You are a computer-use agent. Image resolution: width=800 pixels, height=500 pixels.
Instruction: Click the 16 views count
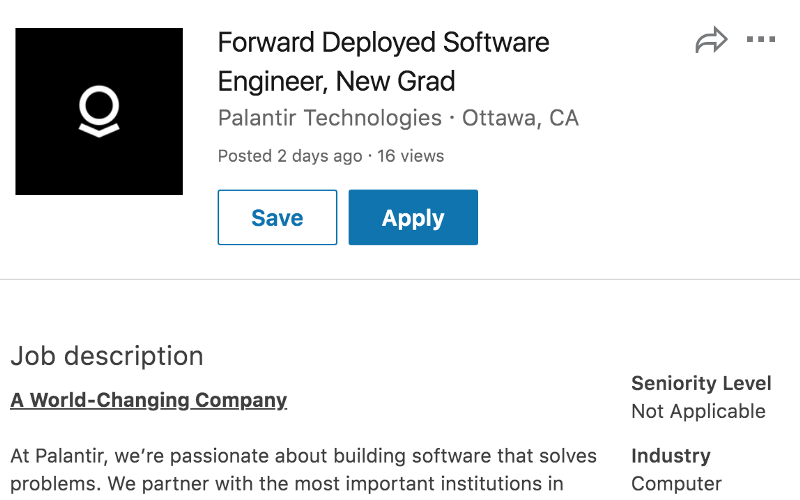coord(410,156)
